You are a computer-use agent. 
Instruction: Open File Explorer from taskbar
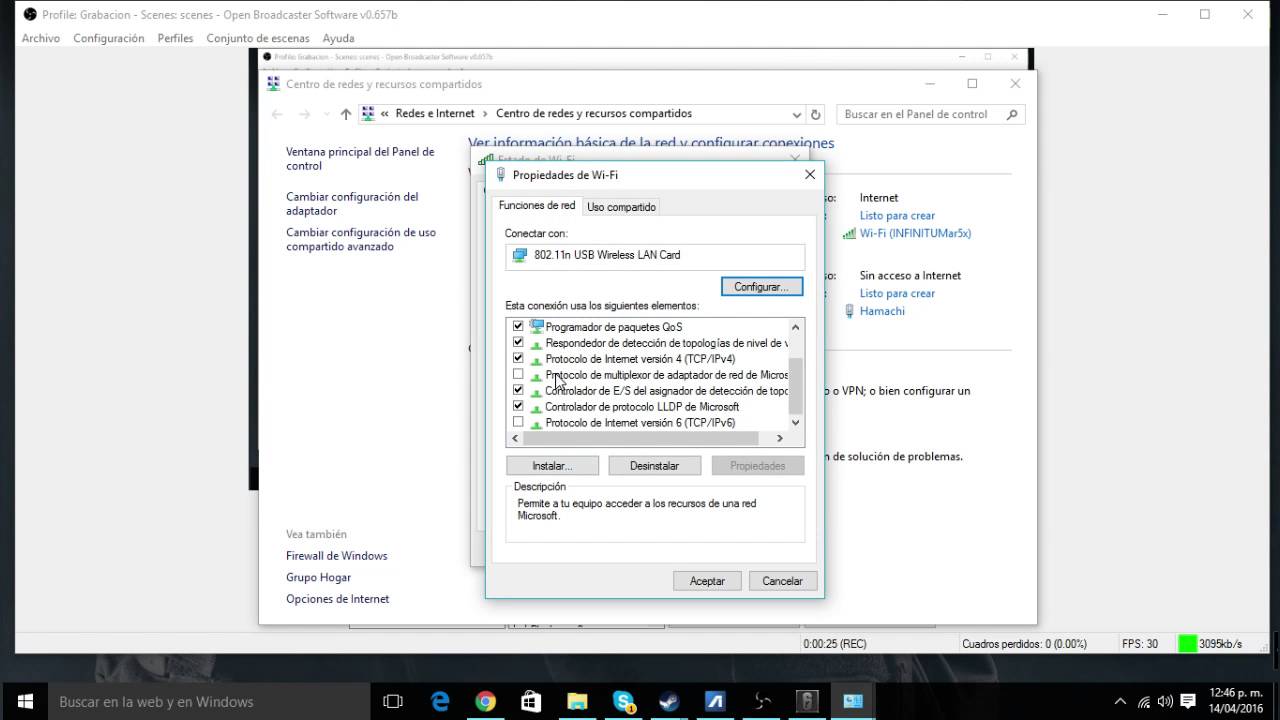click(577, 702)
